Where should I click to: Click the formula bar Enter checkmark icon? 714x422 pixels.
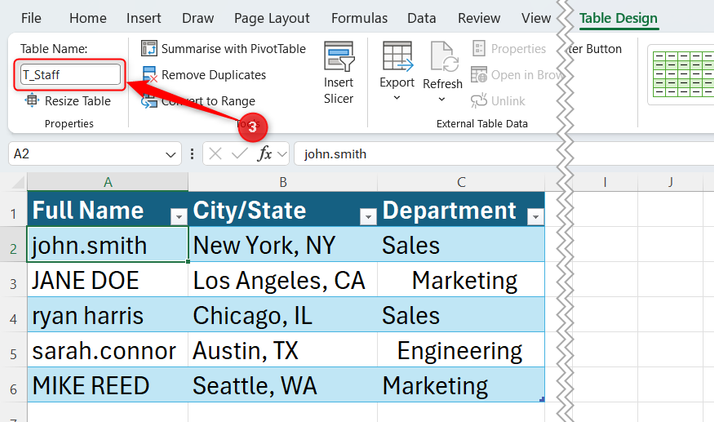point(240,154)
